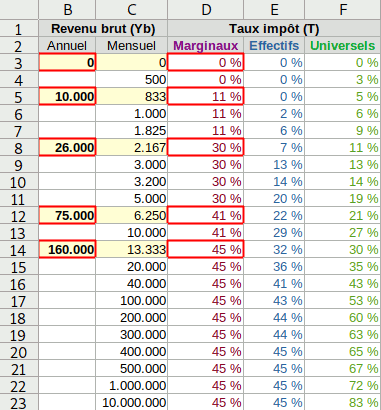
Task: Select column E header
Action: pos(274,10)
